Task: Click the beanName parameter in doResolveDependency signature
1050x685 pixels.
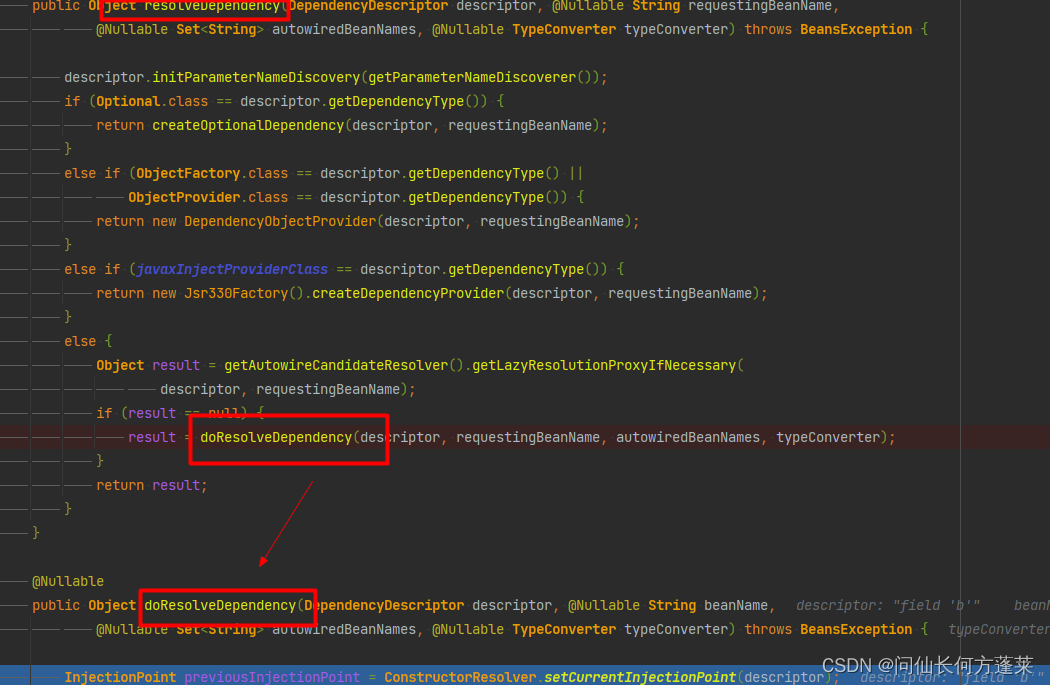Action: (735, 606)
